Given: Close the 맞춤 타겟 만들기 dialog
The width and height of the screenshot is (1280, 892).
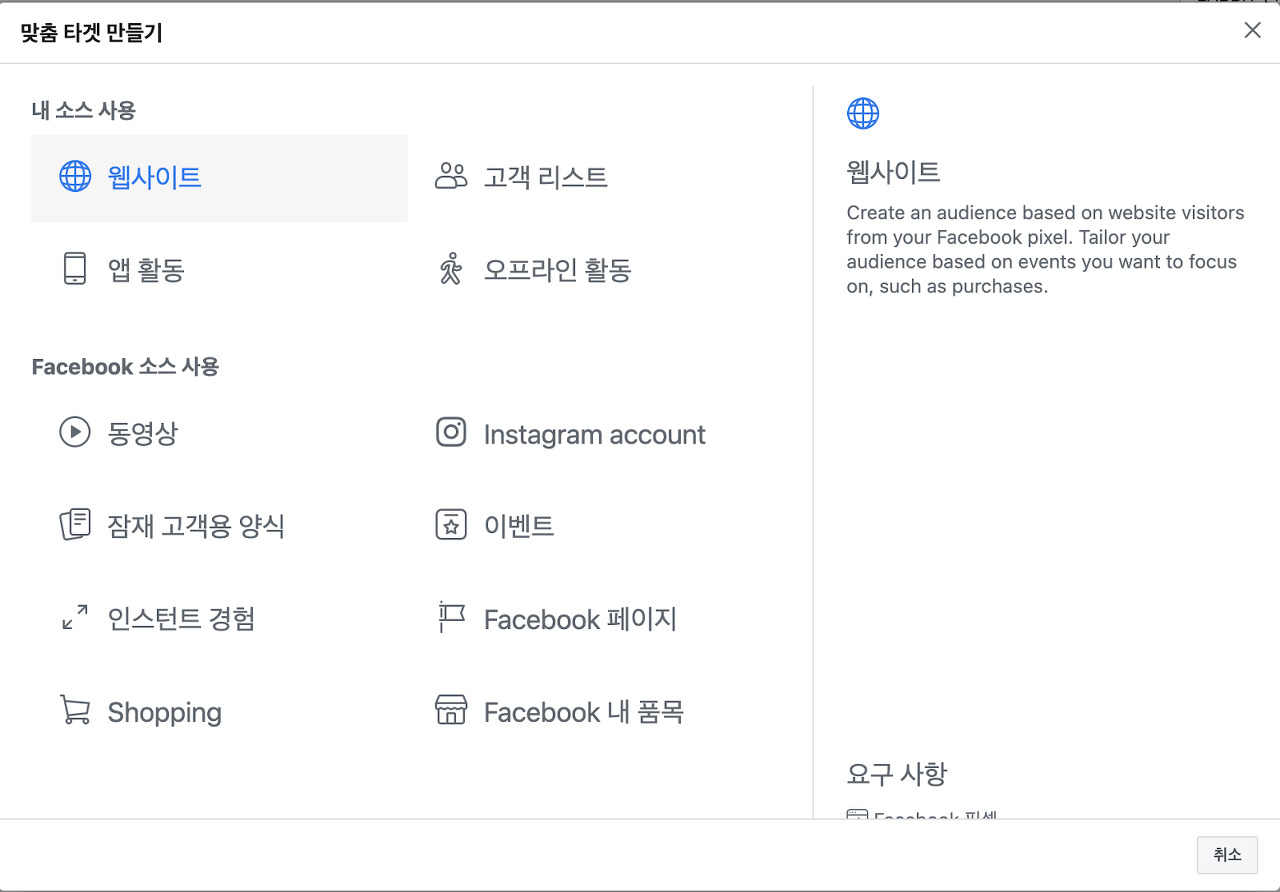Looking at the screenshot, I should pyautogui.click(x=1252, y=30).
